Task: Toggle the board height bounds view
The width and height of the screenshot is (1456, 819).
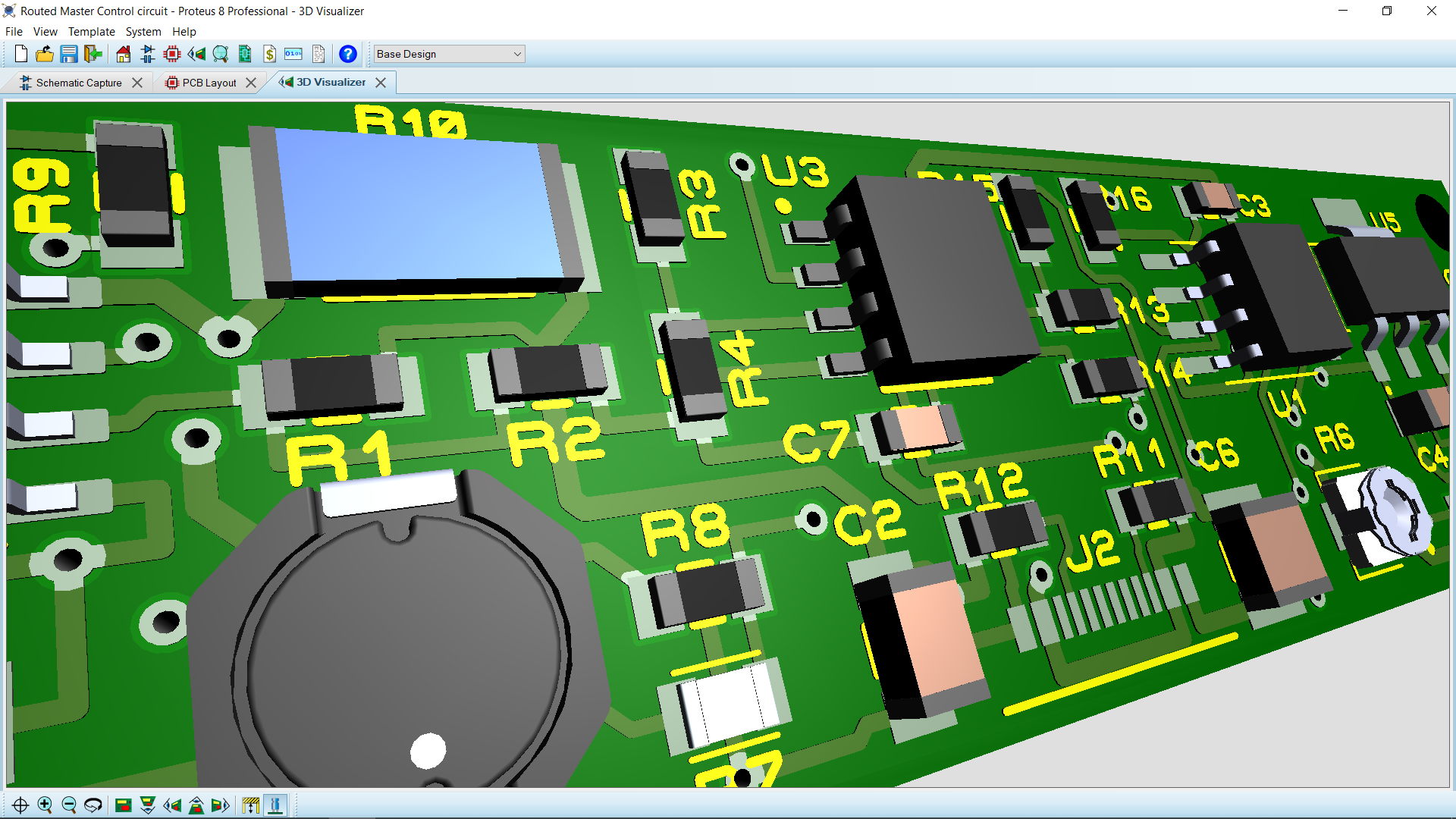Action: click(x=251, y=805)
